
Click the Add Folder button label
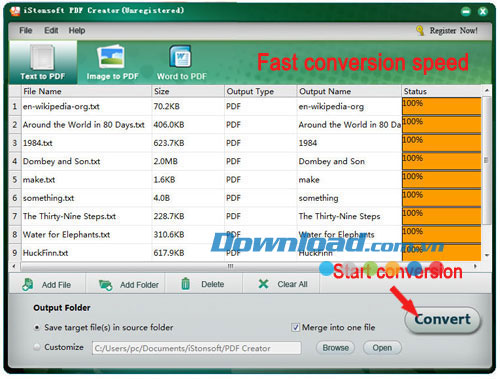139,285
